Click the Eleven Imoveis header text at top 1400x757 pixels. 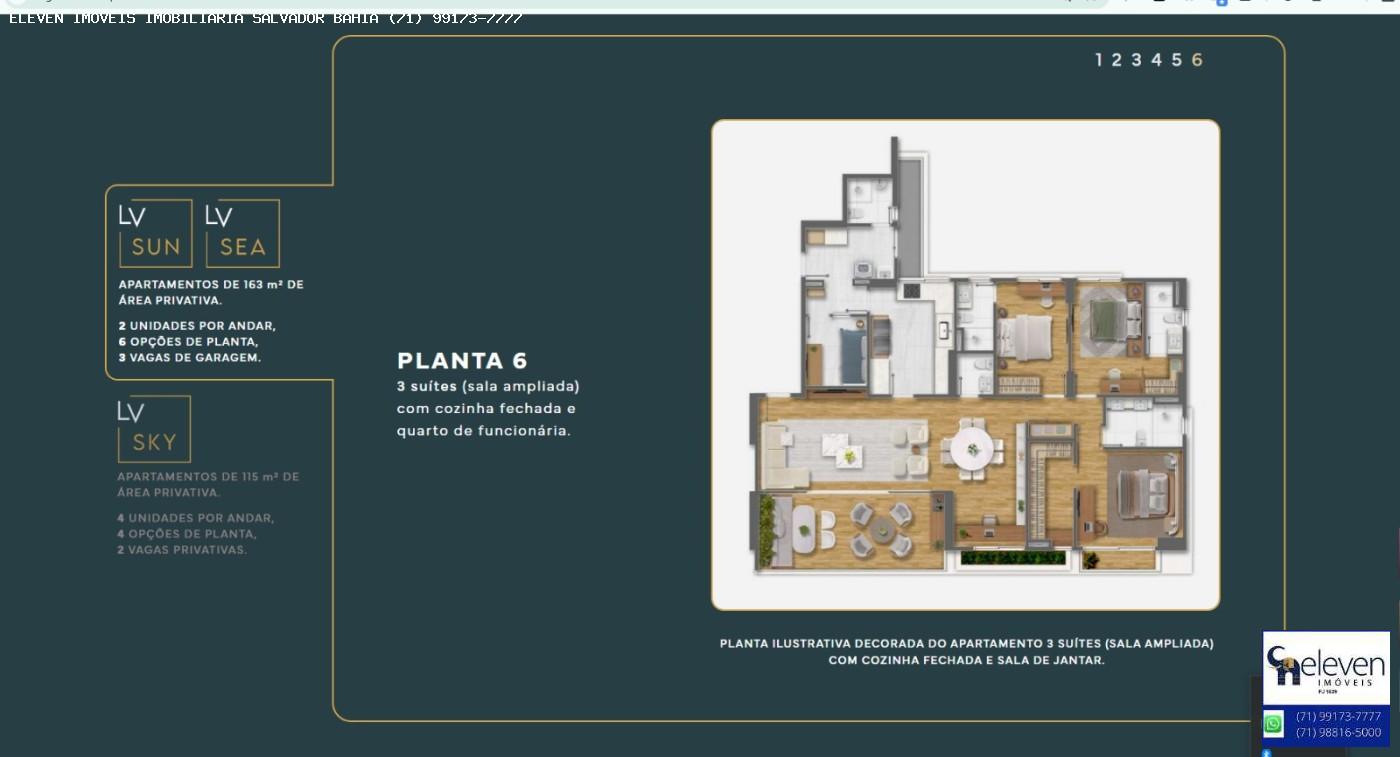point(265,18)
